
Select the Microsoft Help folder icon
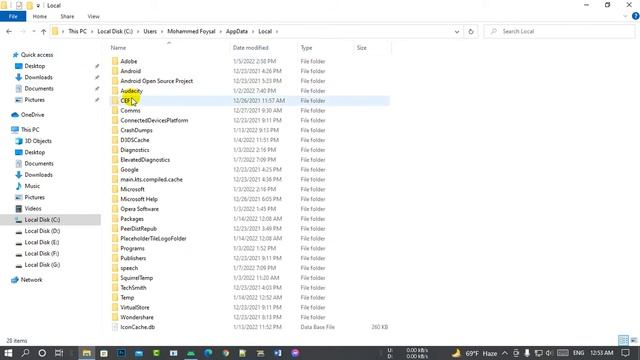(115, 199)
